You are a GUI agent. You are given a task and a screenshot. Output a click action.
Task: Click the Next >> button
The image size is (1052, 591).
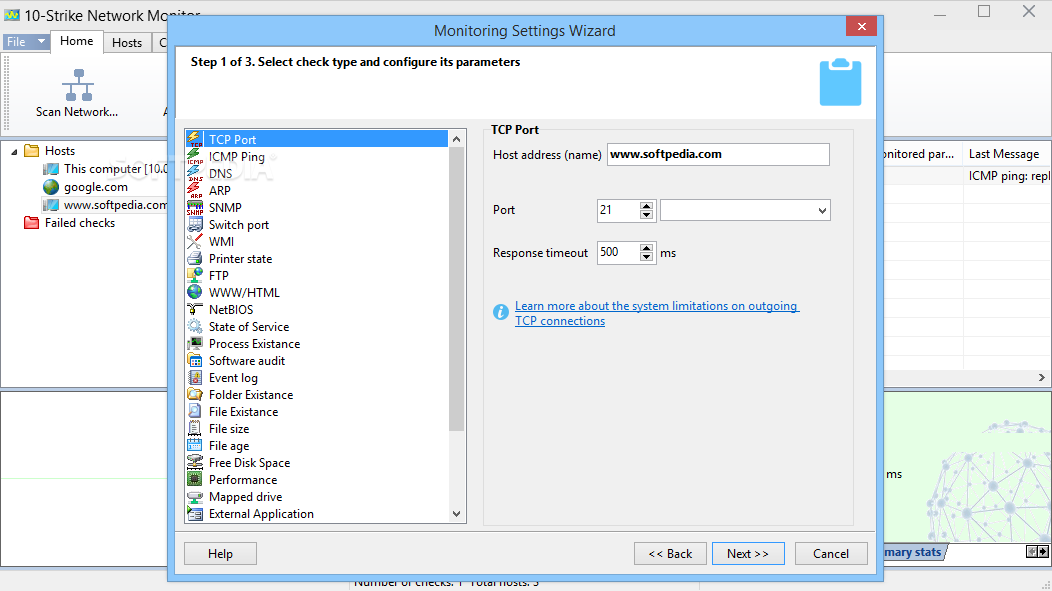coord(748,553)
